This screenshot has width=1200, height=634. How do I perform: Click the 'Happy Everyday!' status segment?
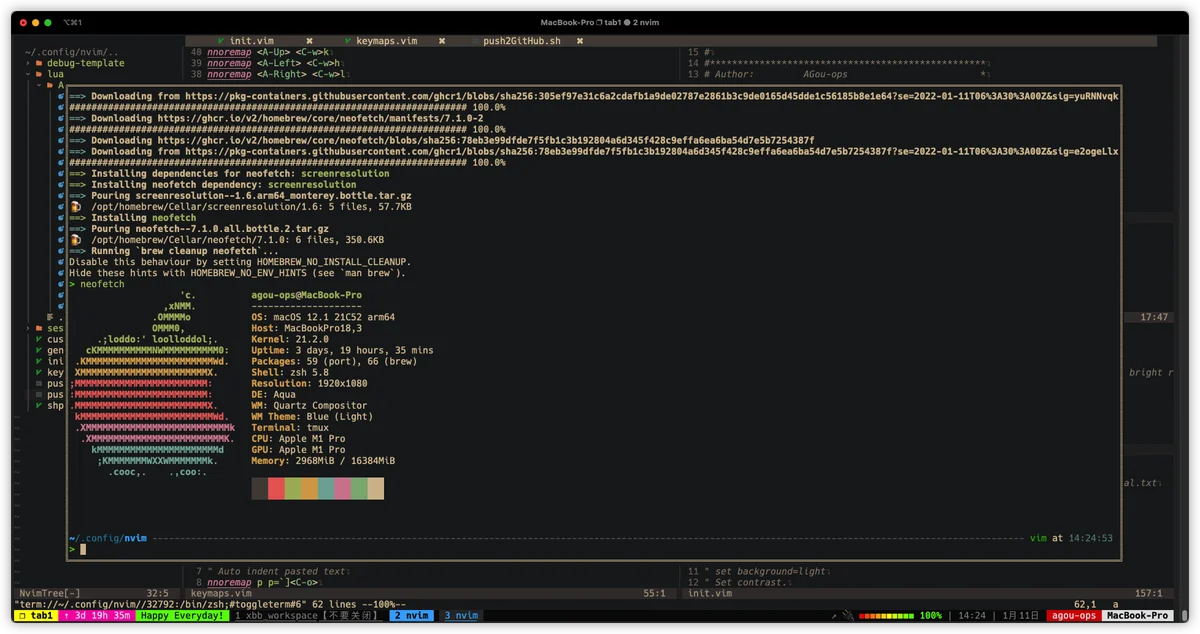183,616
